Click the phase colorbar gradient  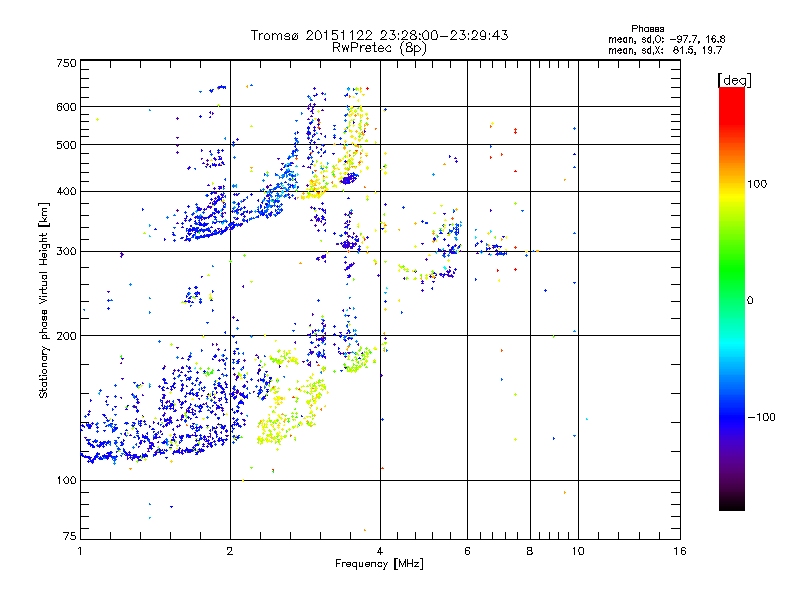pos(732,298)
